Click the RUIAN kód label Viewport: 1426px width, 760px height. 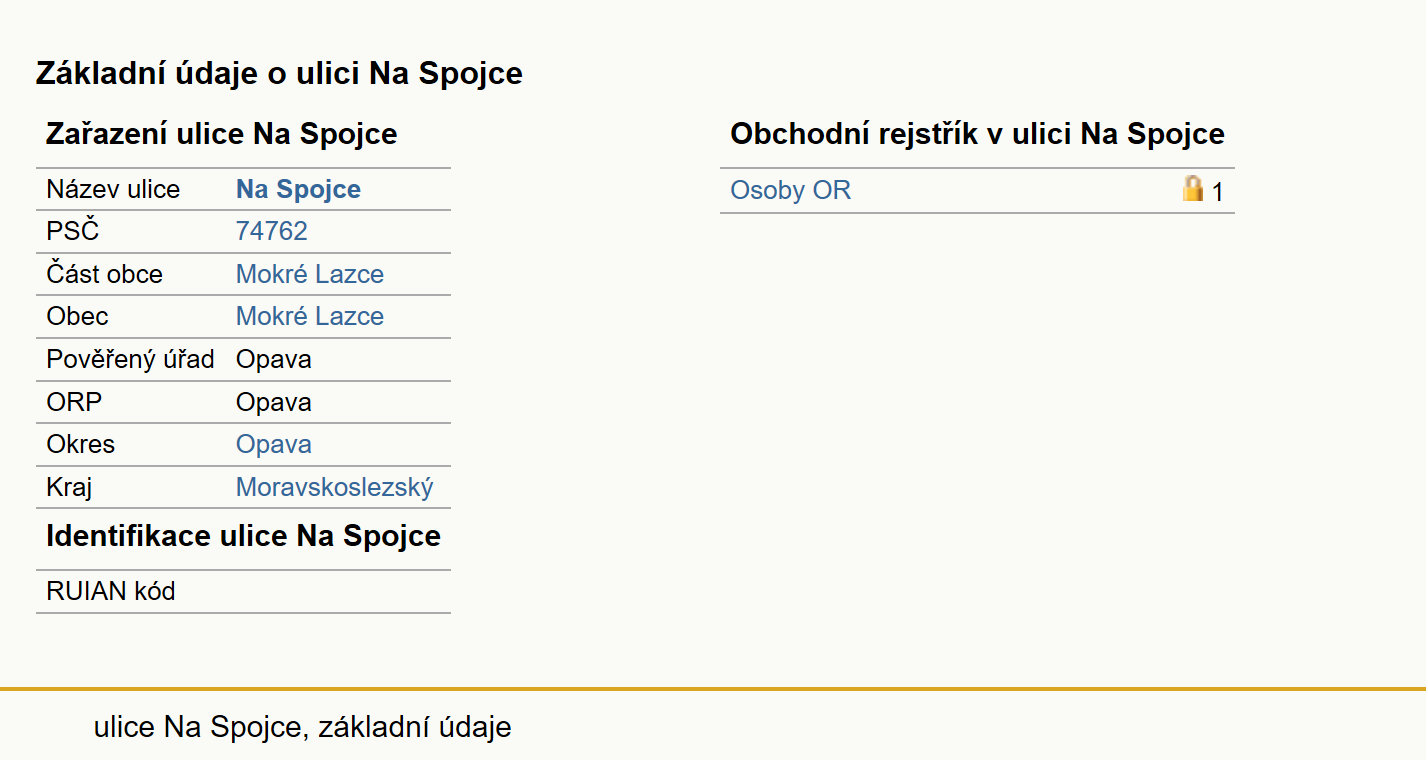(111, 592)
